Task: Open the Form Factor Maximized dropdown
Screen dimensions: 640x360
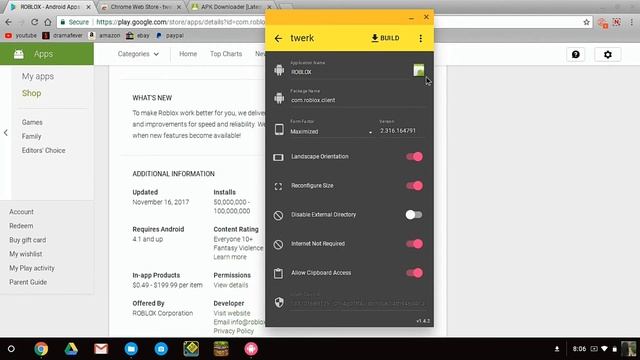Action: pyautogui.click(x=331, y=131)
